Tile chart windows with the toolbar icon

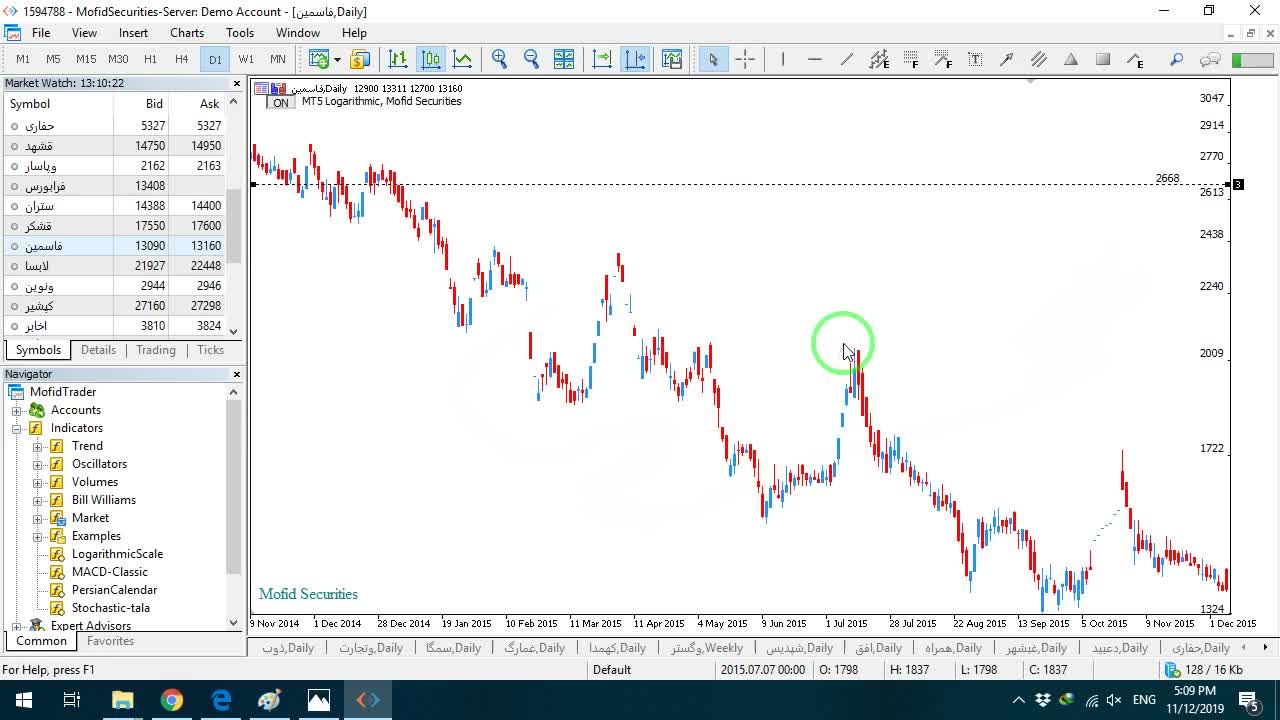564,59
